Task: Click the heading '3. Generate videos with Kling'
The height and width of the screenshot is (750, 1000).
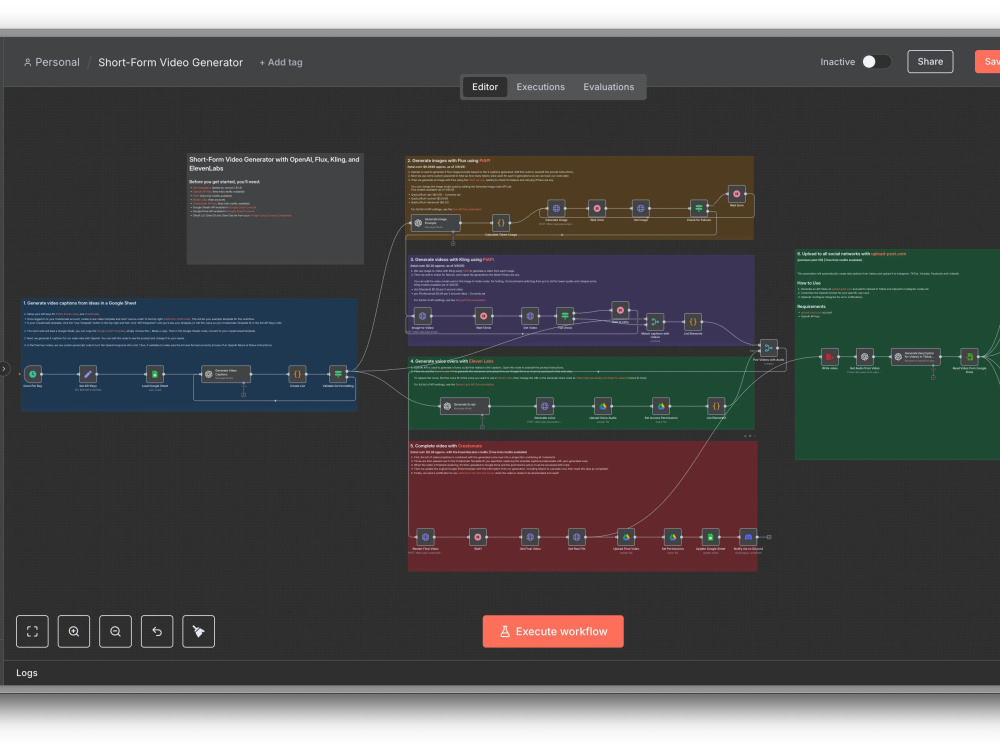Action: 452,260
